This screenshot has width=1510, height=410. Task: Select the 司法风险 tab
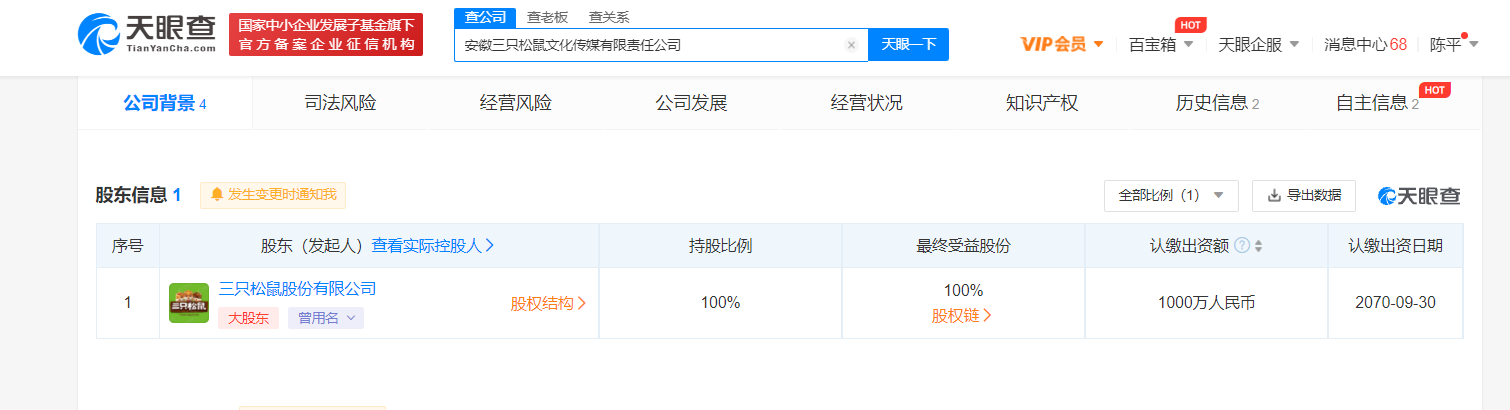(340, 103)
